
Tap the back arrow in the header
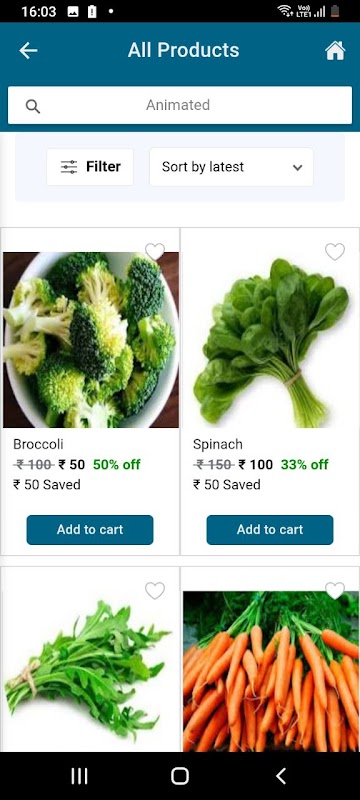(x=28, y=50)
